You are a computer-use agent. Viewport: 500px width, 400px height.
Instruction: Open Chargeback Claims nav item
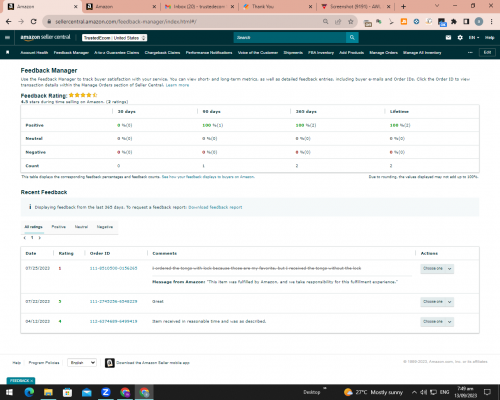[x=162, y=52]
